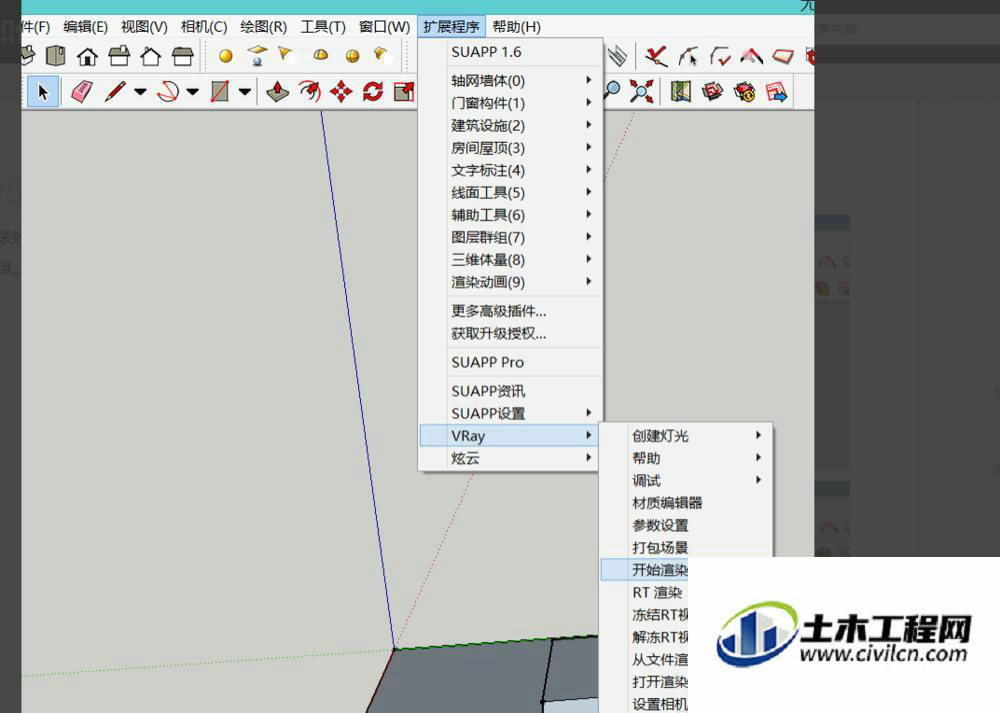Expand the 辅助工具(6) submenu
The height and width of the screenshot is (713, 1000).
pyautogui.click(x=510, y=214)
